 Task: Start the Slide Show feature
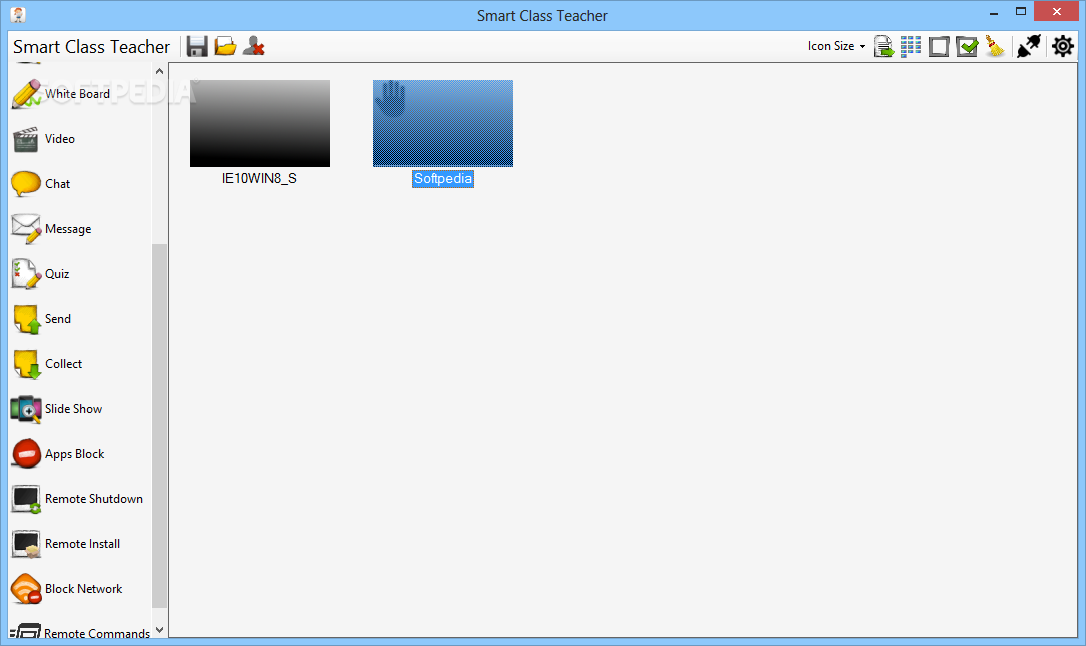[57, 409]
